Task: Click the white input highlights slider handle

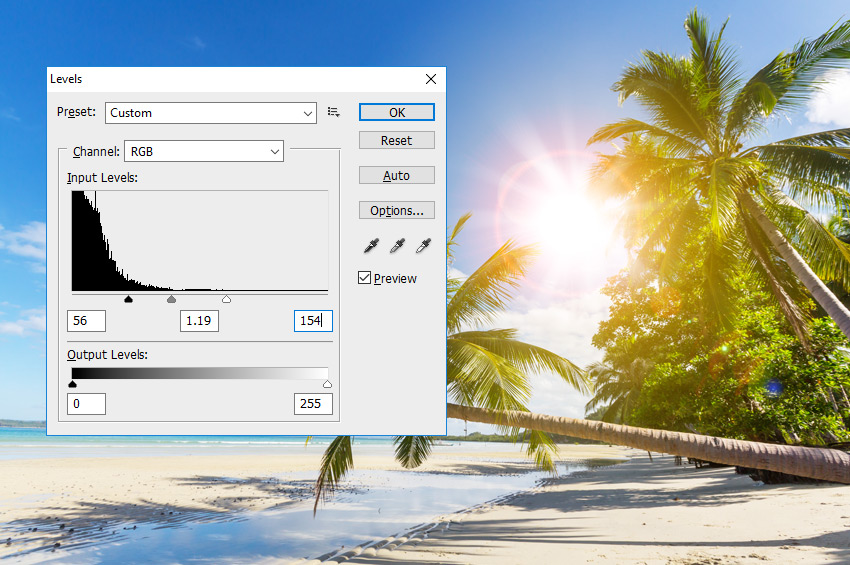Action: [x=226, y=299]
